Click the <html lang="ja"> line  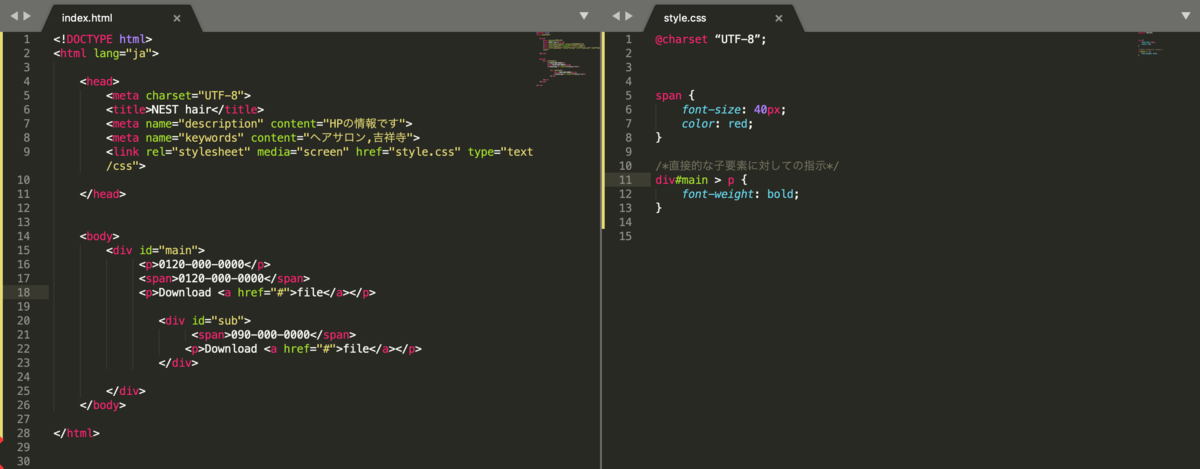(106, 53)
